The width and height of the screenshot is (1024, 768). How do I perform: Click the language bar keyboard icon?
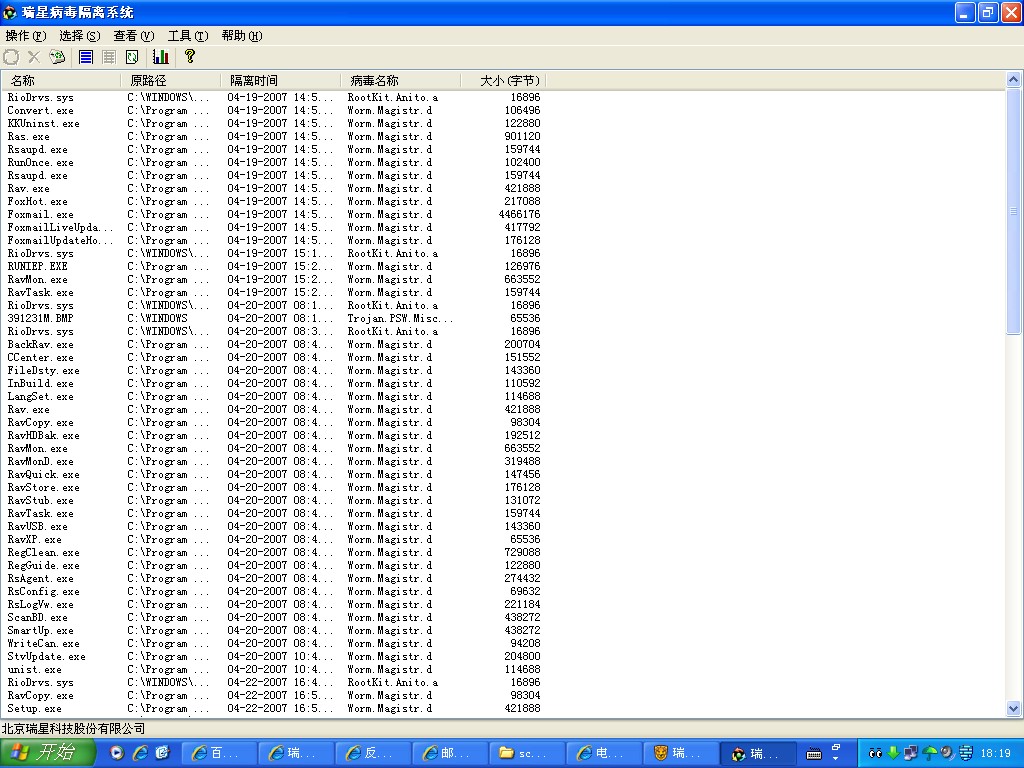[x=814, y=754]
